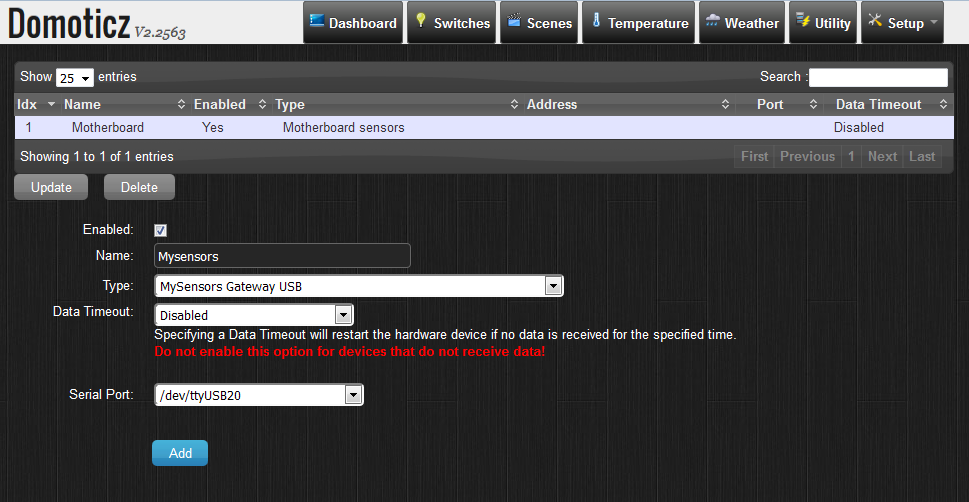Click the Previous pagination button
Image resolution: width=969 pixels, height=502 pixels.
point(807,156)
